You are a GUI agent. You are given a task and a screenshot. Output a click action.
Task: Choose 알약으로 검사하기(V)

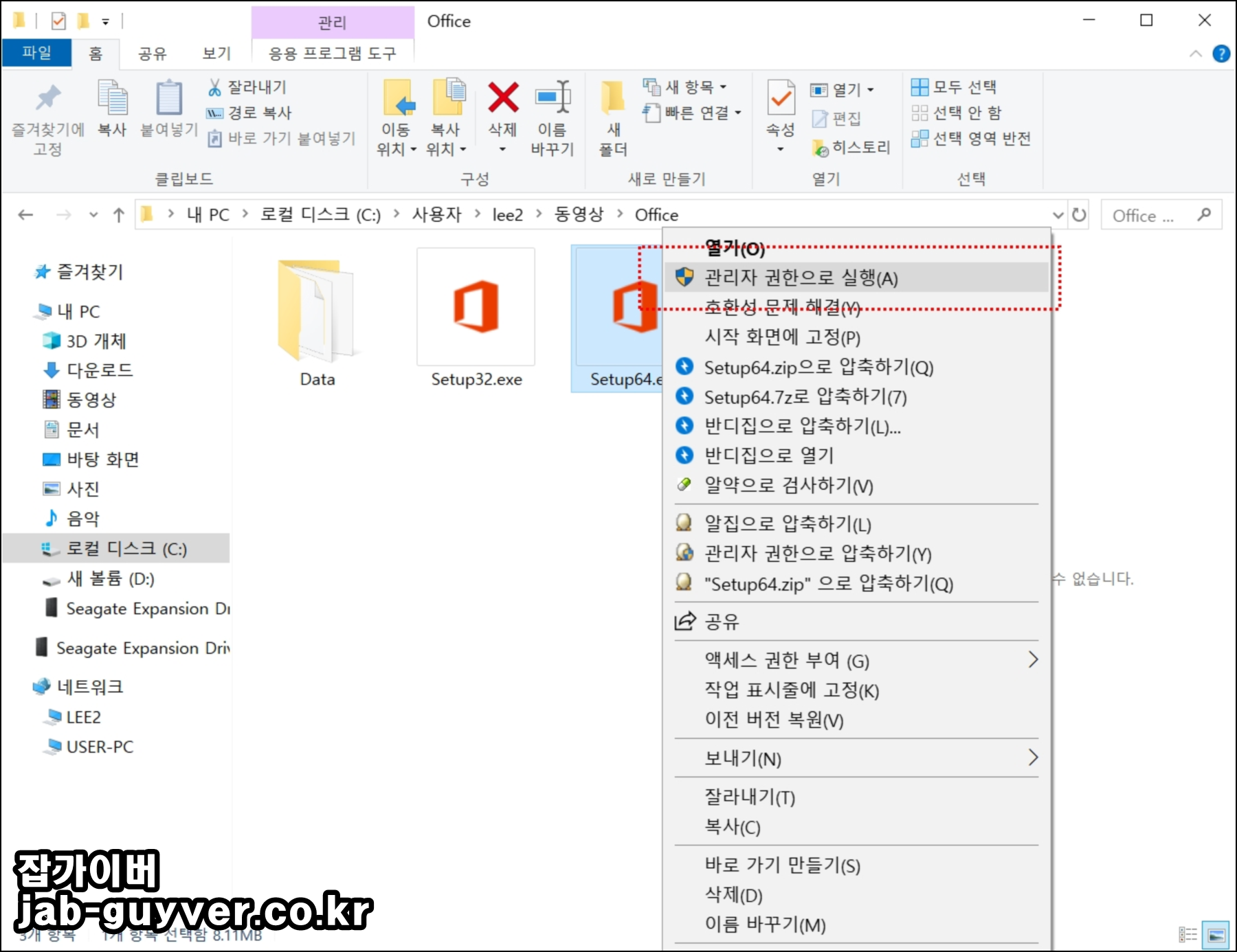coord(856,485)
